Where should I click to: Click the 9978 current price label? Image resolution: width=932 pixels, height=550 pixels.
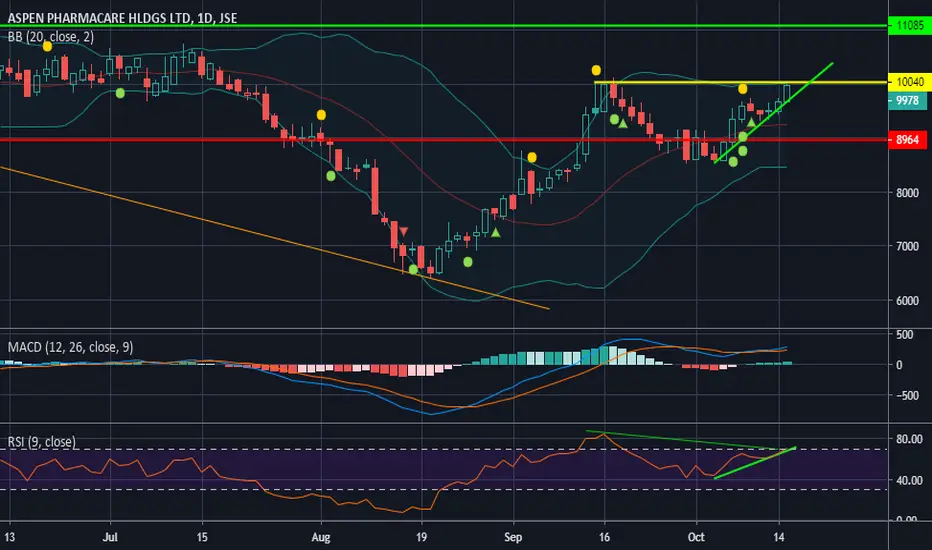tap(907, 101)
